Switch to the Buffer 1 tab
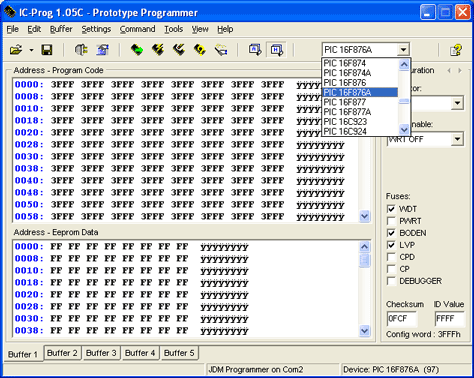The image size is (474, 378). [23, 354]
